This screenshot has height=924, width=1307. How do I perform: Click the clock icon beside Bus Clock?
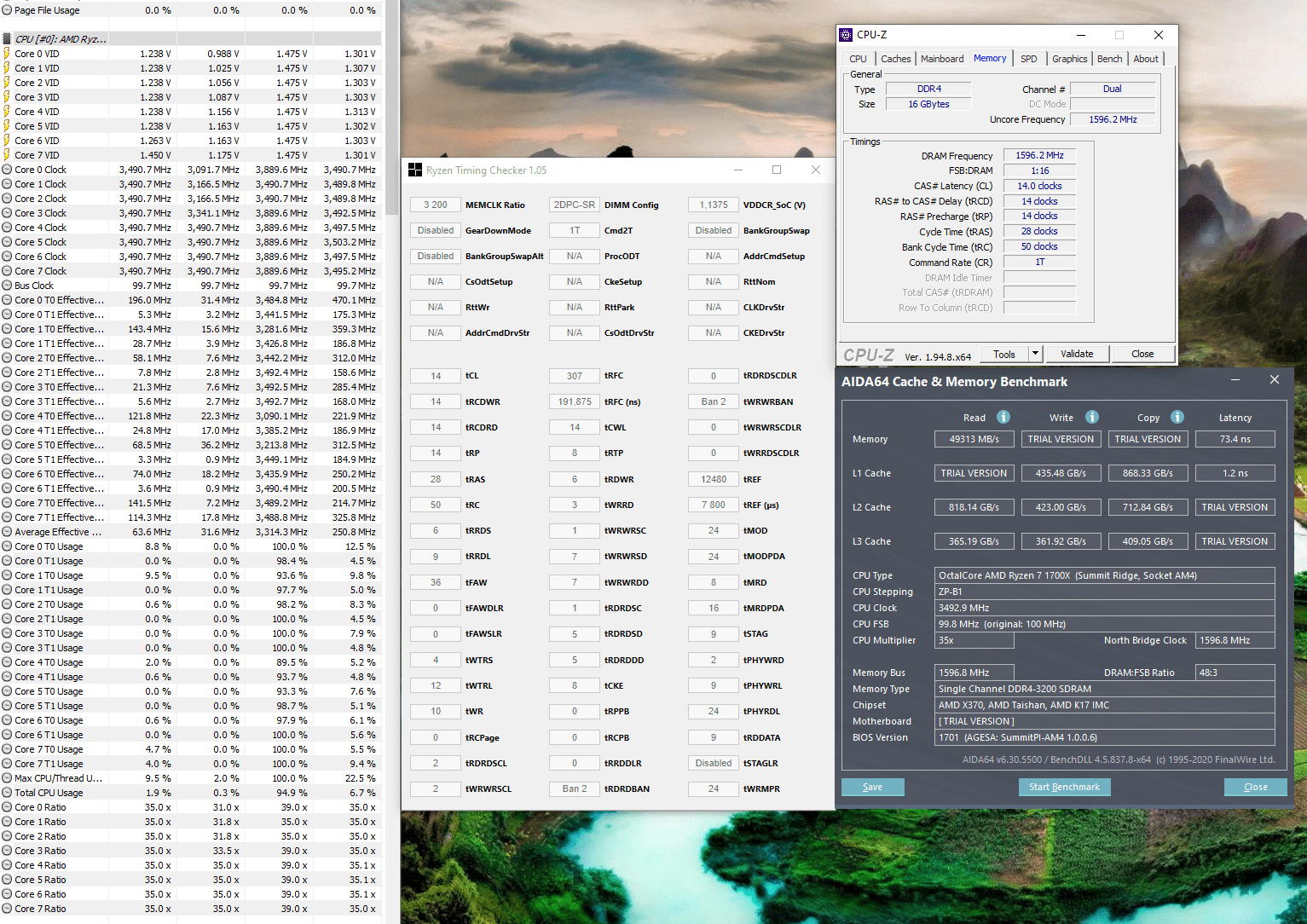point(7,286)
